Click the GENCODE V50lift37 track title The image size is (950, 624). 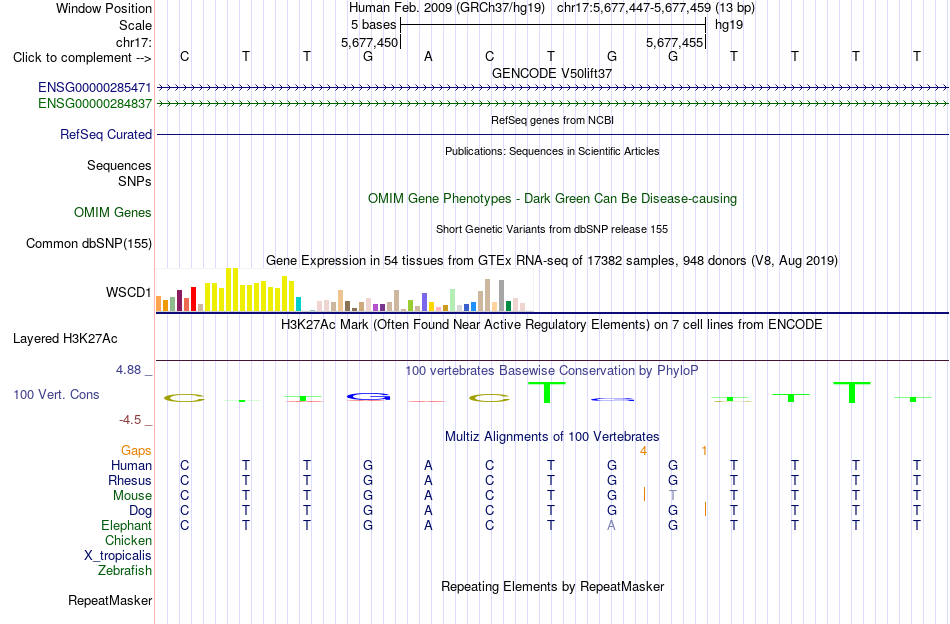click(x=552, y=73)
